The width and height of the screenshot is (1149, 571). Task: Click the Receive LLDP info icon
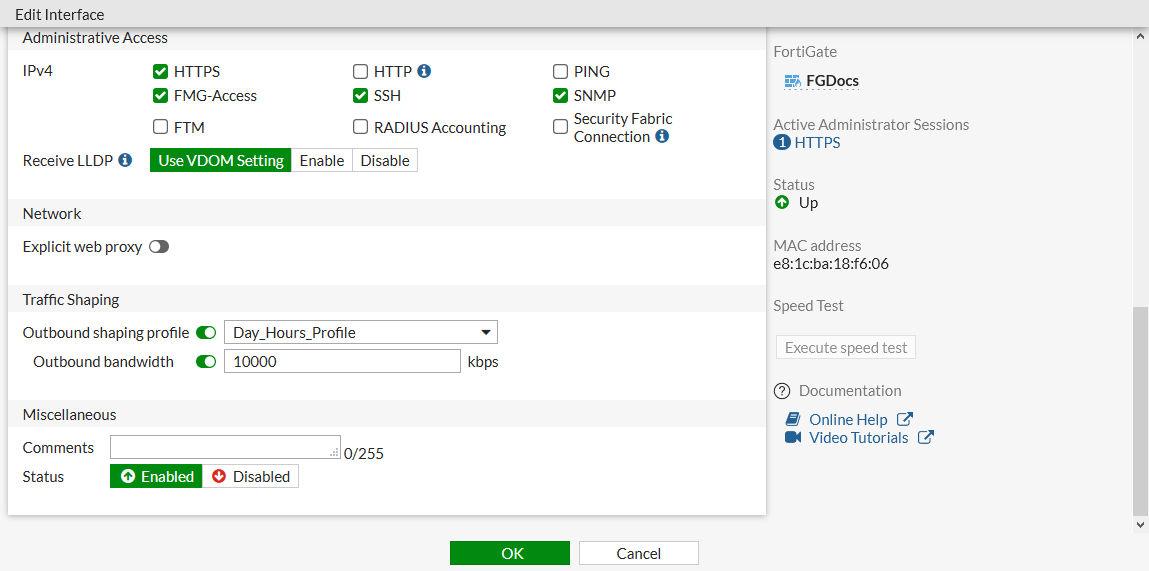click(x=125, y=160)
